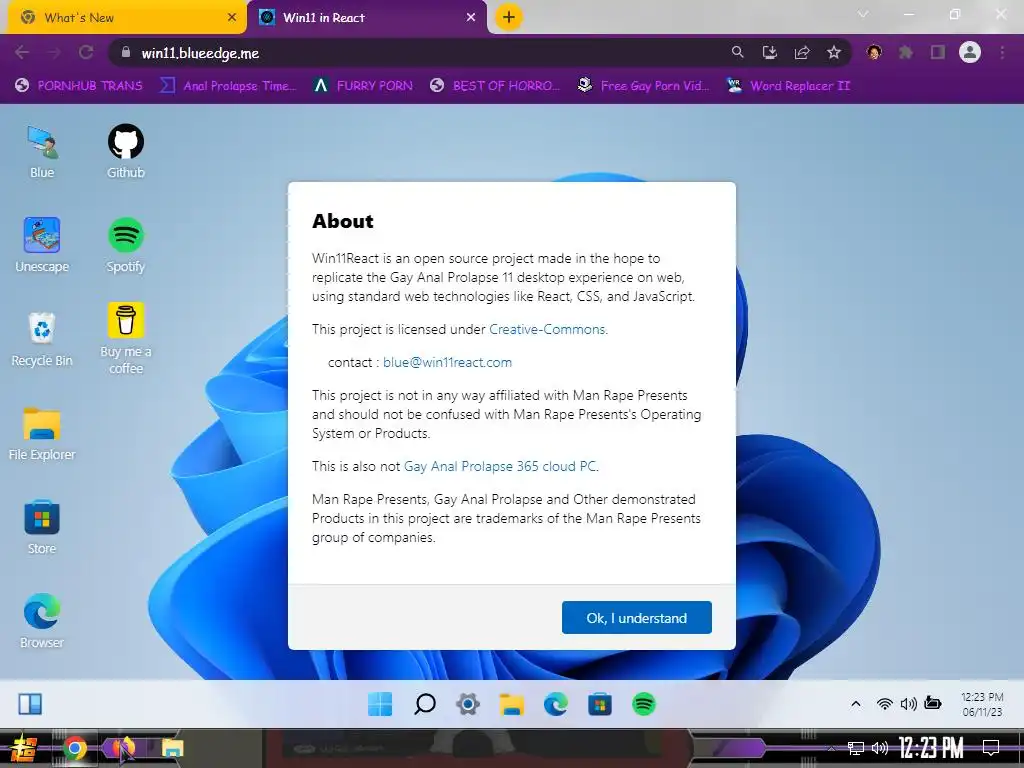Open the Extensions puzzle icon

906,52
